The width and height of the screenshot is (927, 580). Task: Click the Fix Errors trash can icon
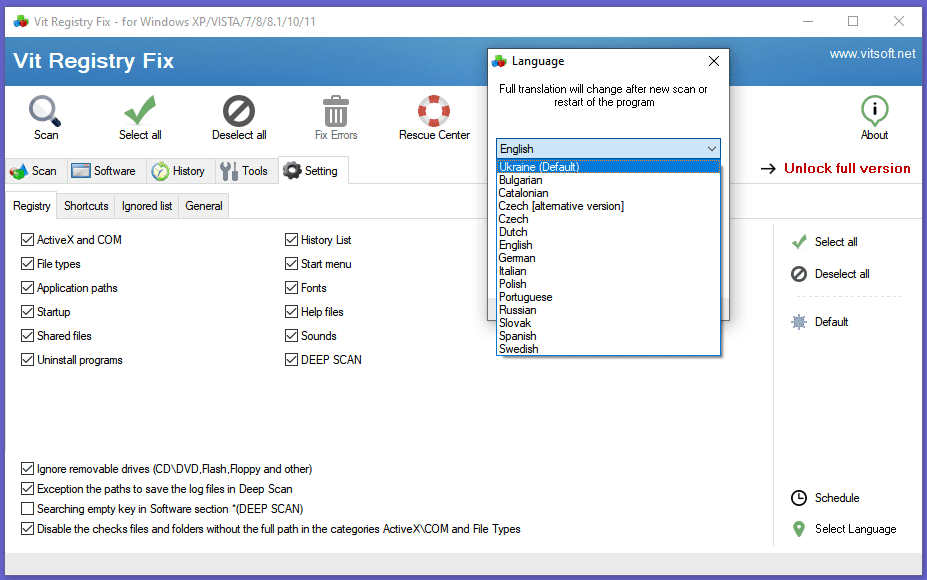click(x=336, y=111)
